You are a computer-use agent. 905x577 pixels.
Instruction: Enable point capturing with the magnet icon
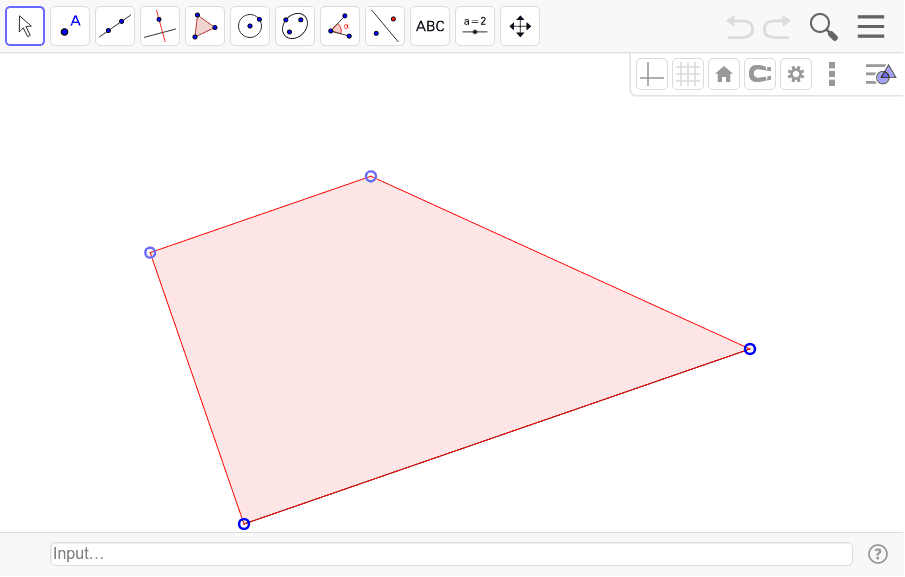760,74
